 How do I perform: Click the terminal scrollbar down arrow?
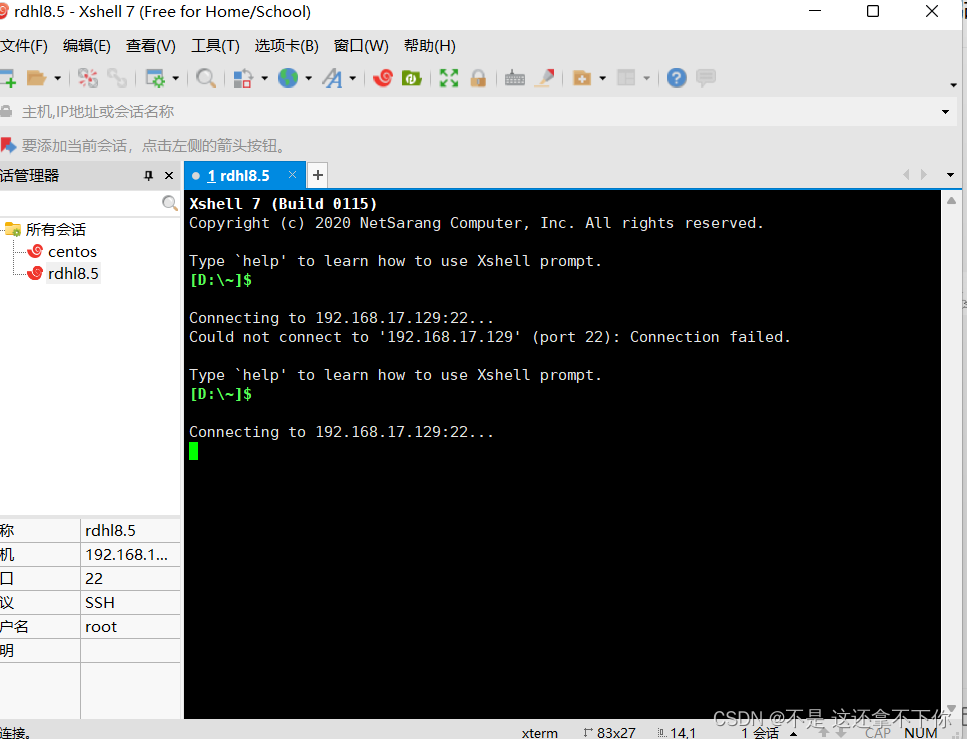pyautogui.click(x=951, y=707)
